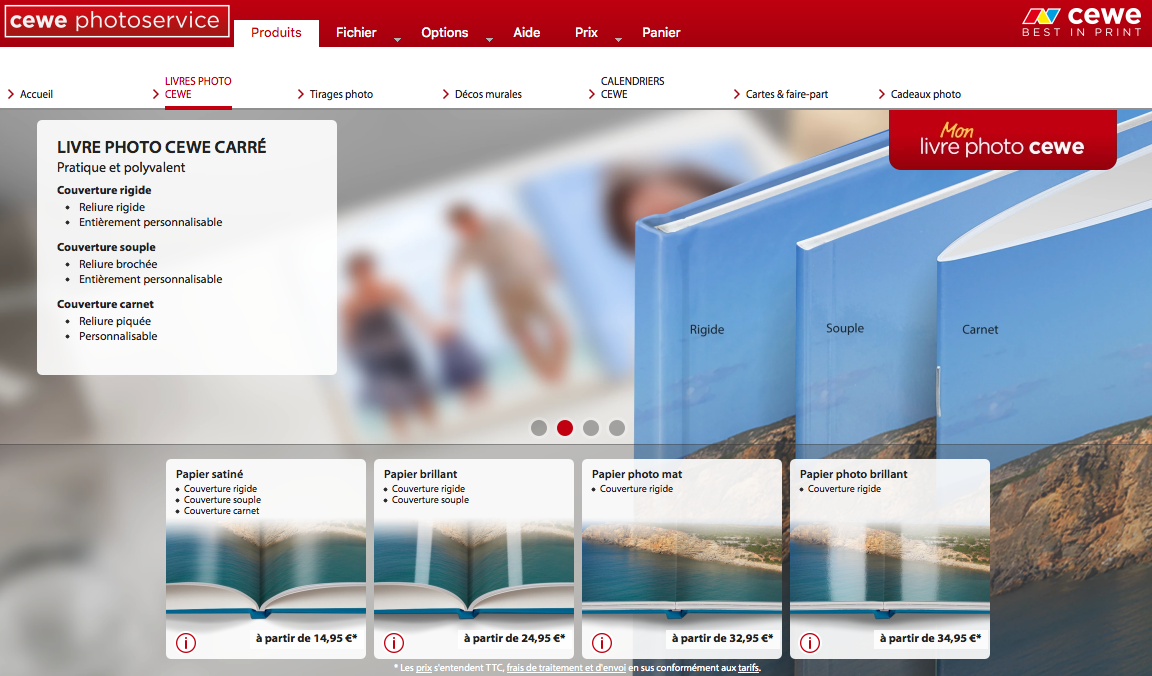Image resolution: width=1152 pixels, height=676 pixels.
Task: Click the Mon livre photo cewe badge
Action: click(1002, 140)
